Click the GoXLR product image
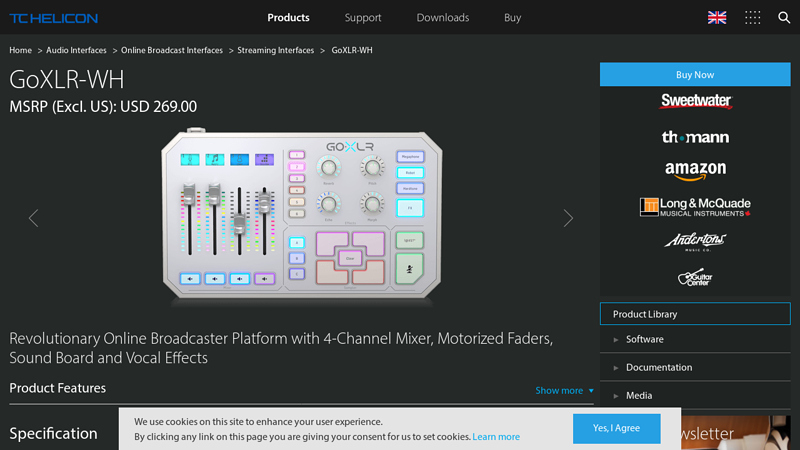Viewport: 800px width, 450px height. tap(302, 214)
